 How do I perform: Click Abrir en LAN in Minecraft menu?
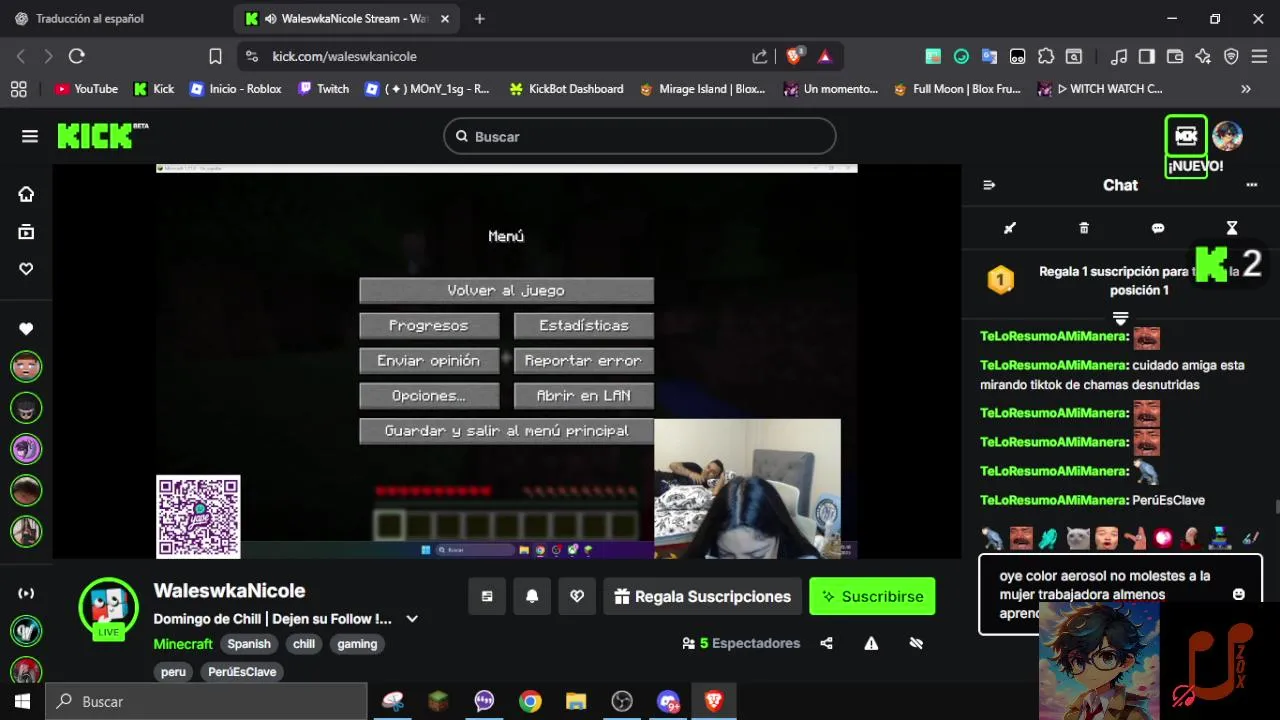point(584,395)
